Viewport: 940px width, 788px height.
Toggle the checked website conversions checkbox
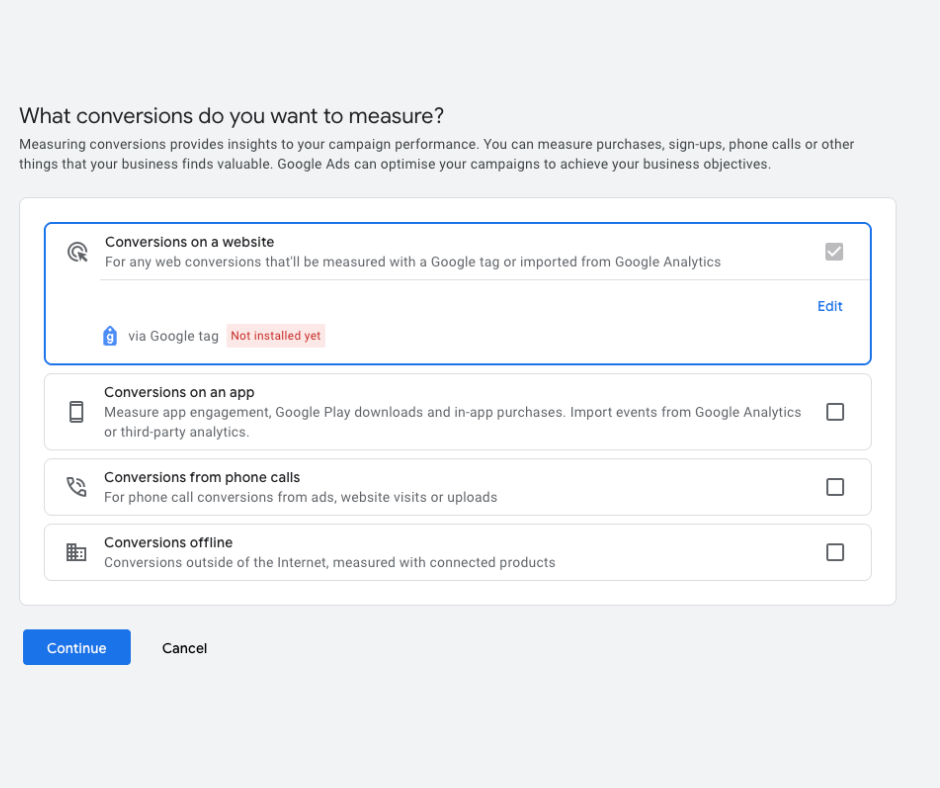click(834, 252)
